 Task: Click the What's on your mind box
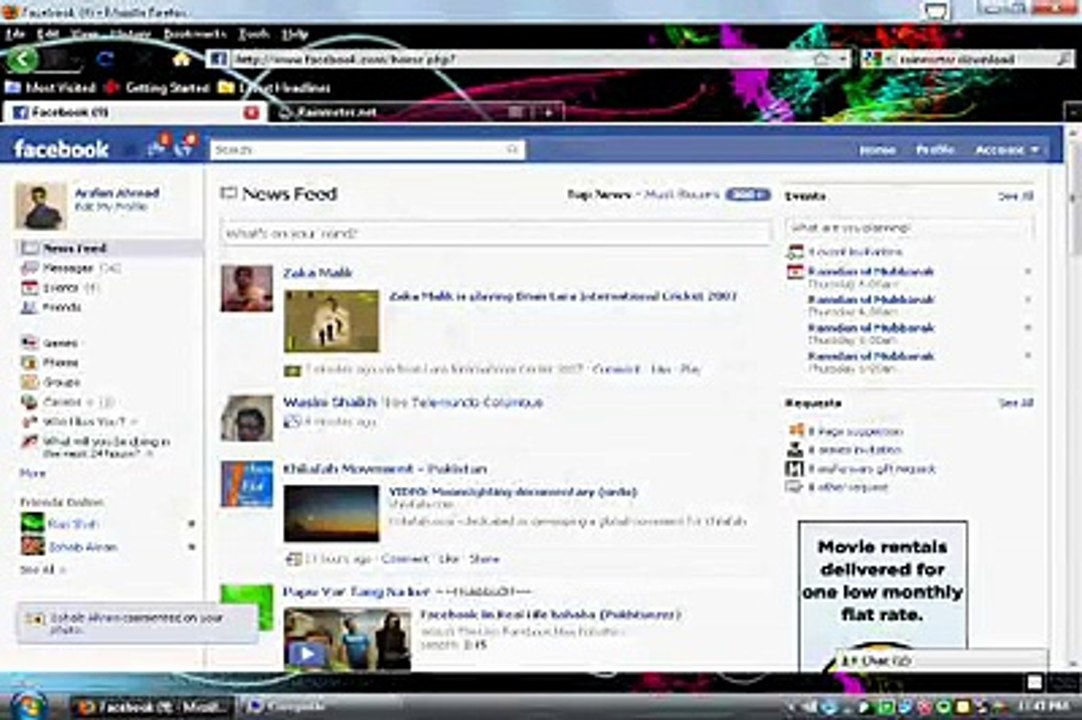point(495,233)
